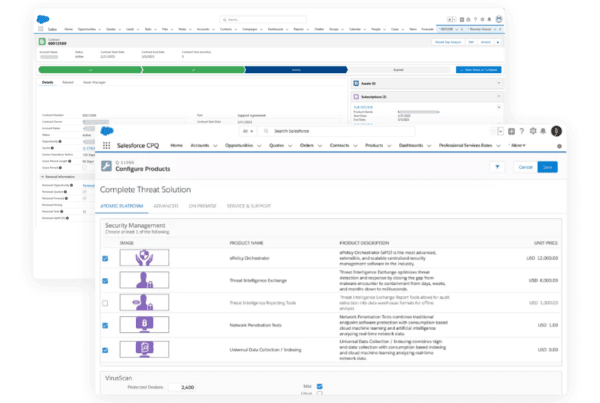The width and height of the screenshot is (600, 403).
Task: Click Cancel in Configure Products
Action: pyautogui.click(x=525, y=167)
